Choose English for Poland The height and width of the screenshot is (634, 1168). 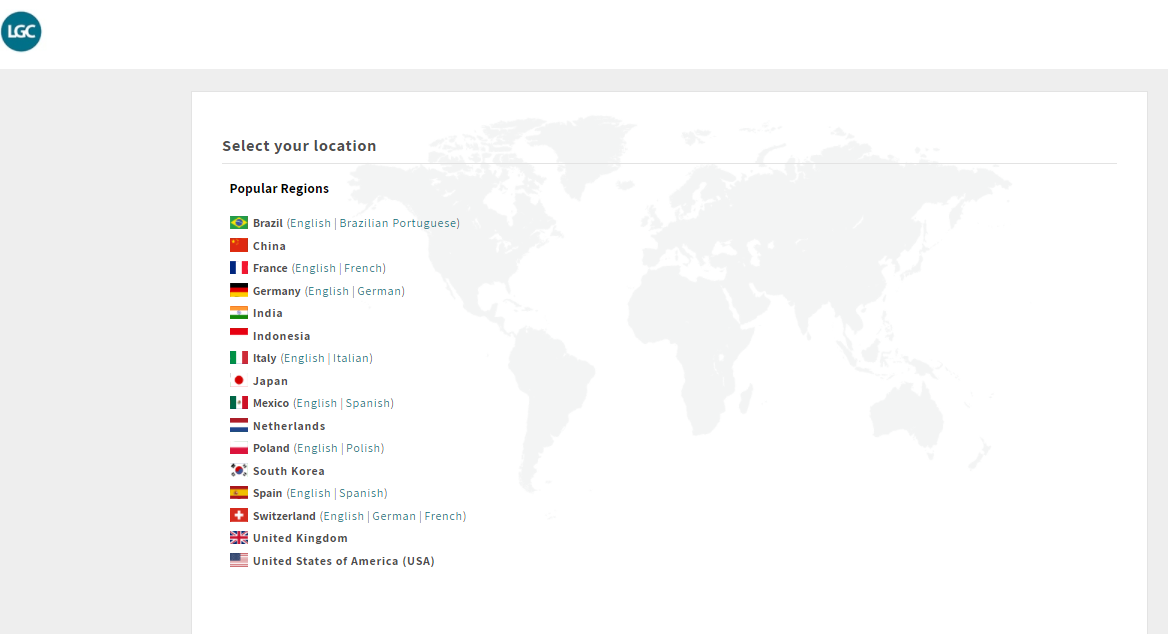[x=317, y=448]
